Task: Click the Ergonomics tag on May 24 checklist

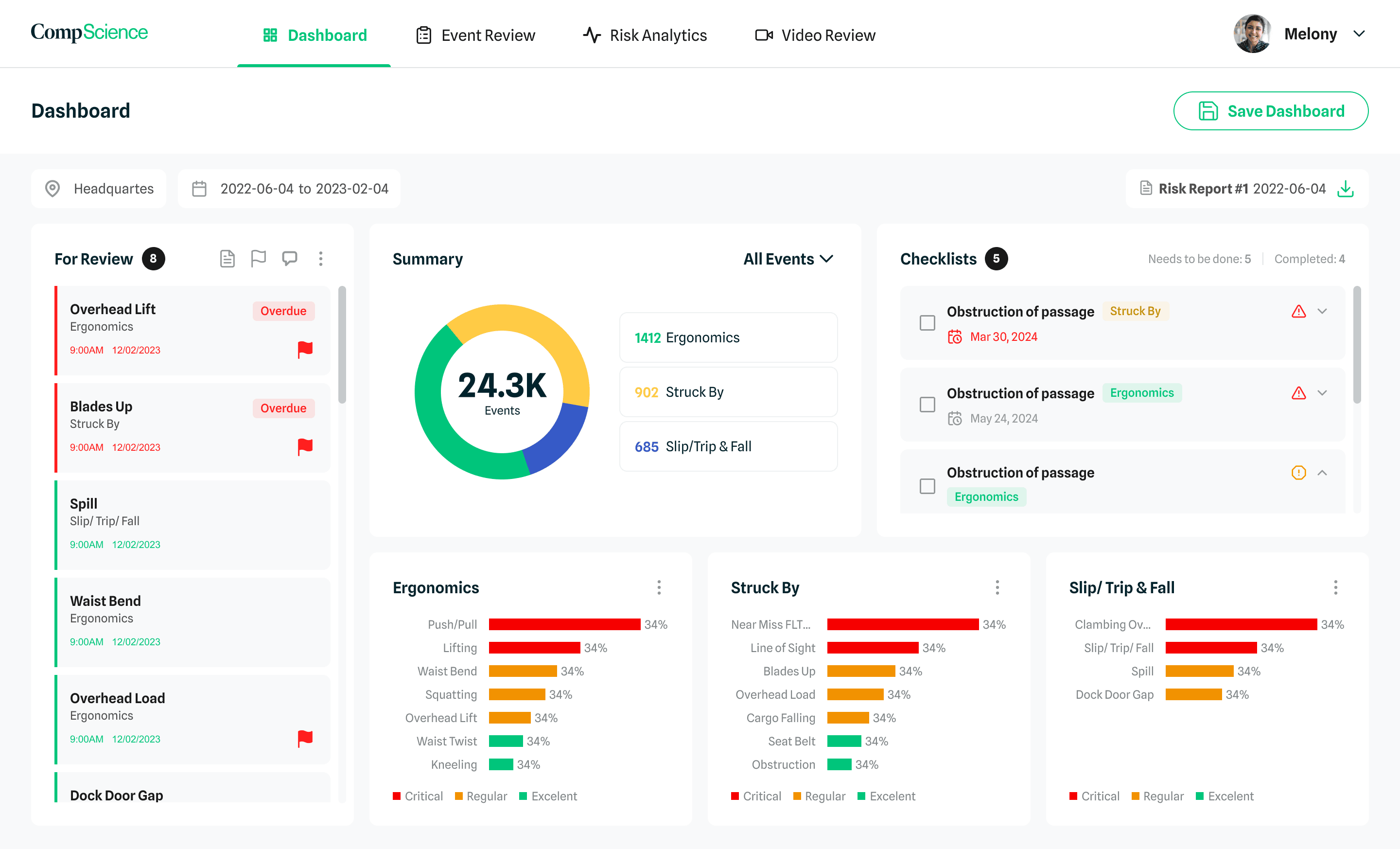Action: (x=1141, y=393)
